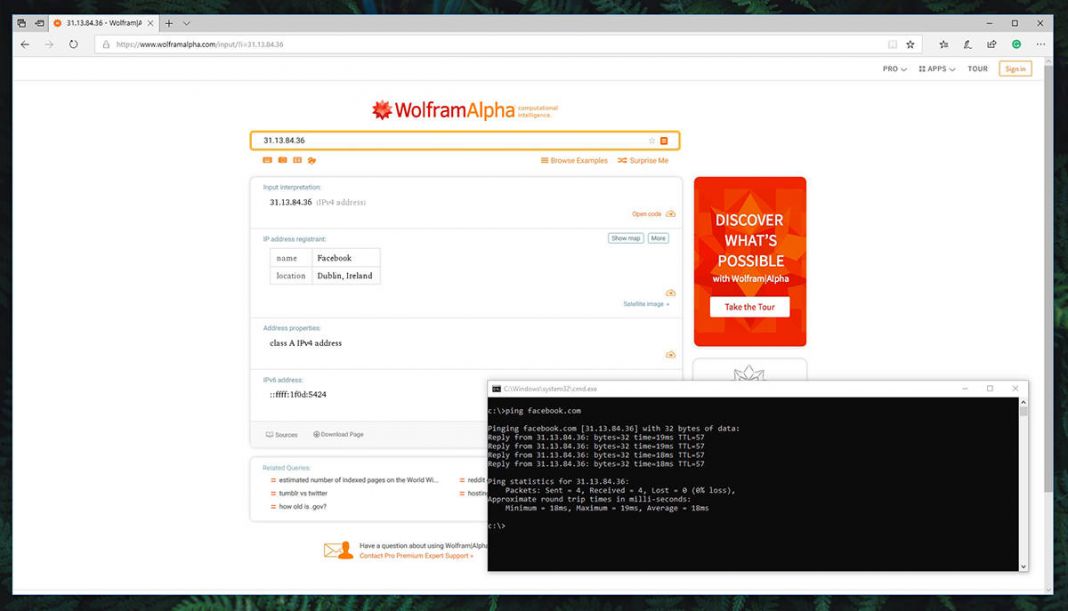The image size is (1068, 611).
Task: Open Browse Examples link
Action: [x=574, y=161]
